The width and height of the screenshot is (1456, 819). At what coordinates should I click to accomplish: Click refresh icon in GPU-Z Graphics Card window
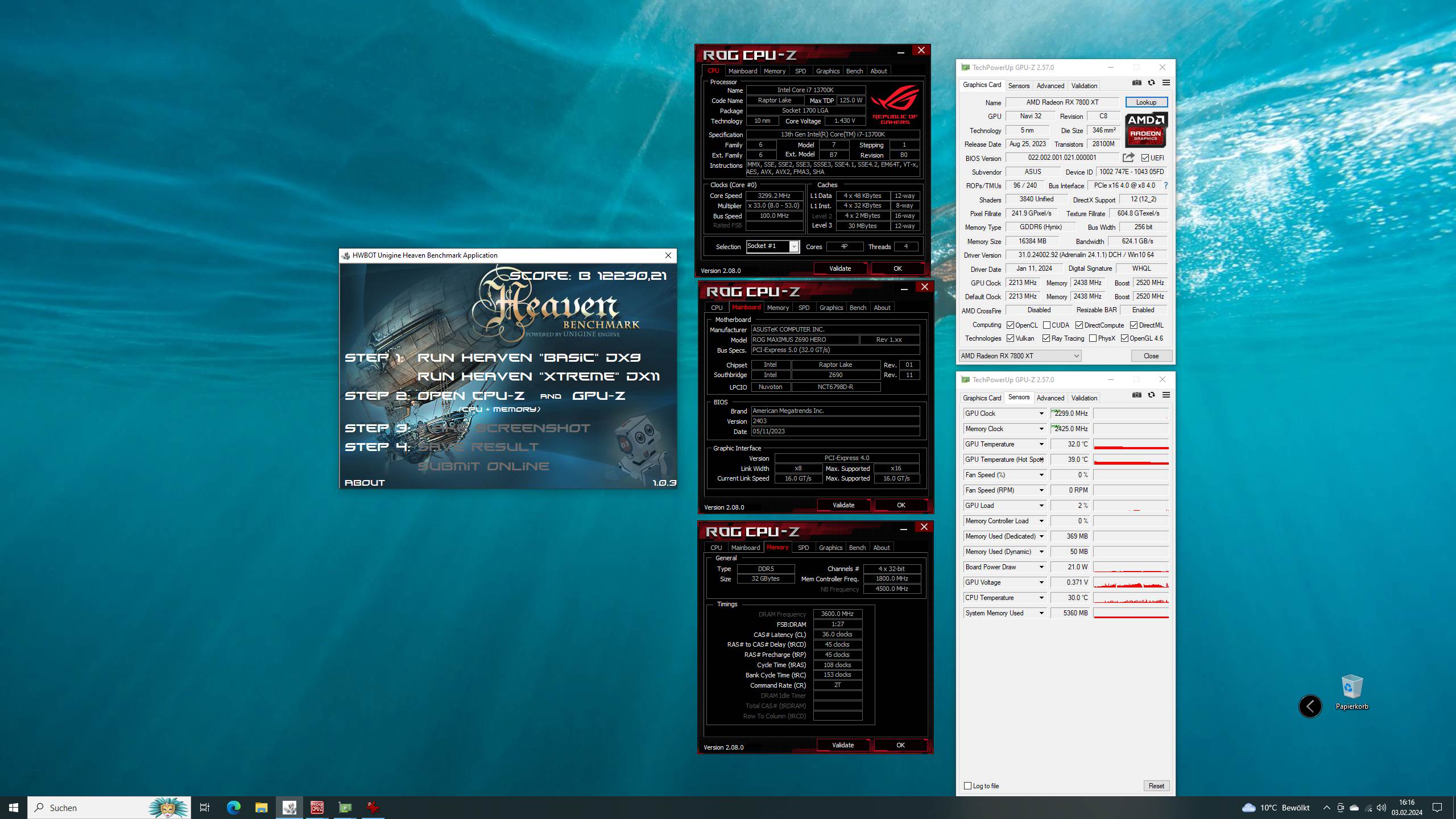point(1151,82)
